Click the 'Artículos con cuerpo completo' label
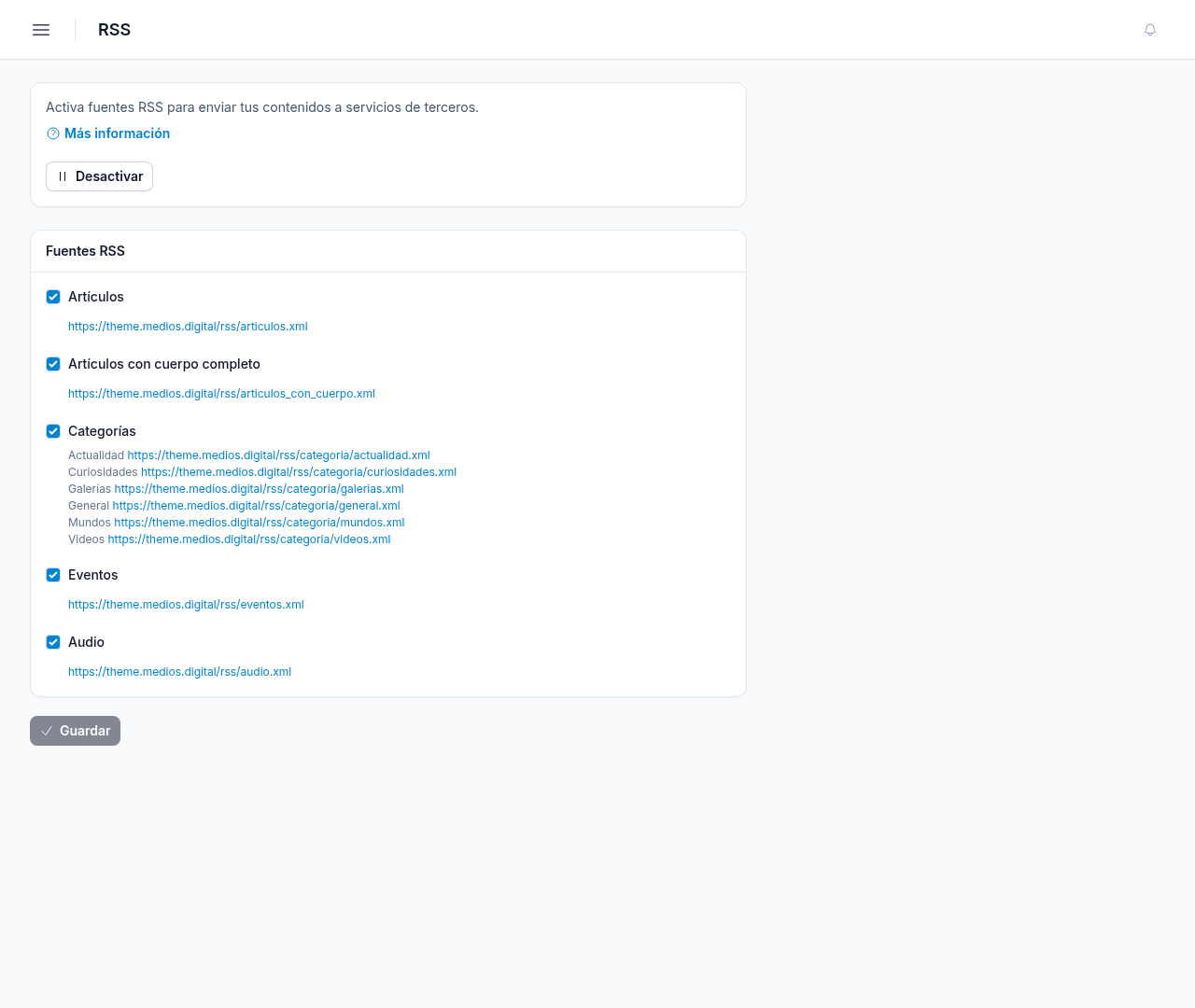1195x1008 pixels. [x=164, y=364]
